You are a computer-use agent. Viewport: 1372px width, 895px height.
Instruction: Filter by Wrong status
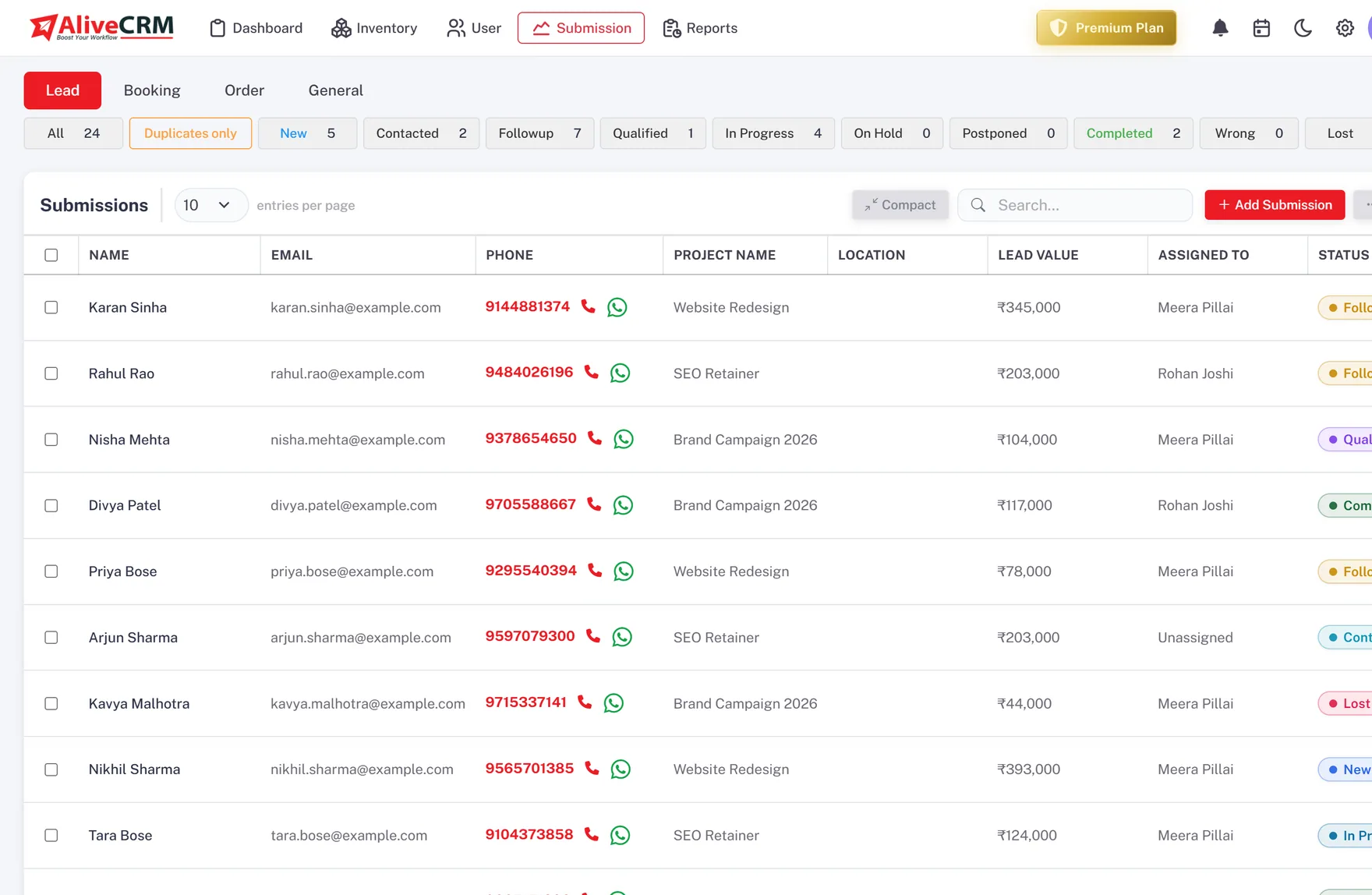coord(1249,133)
